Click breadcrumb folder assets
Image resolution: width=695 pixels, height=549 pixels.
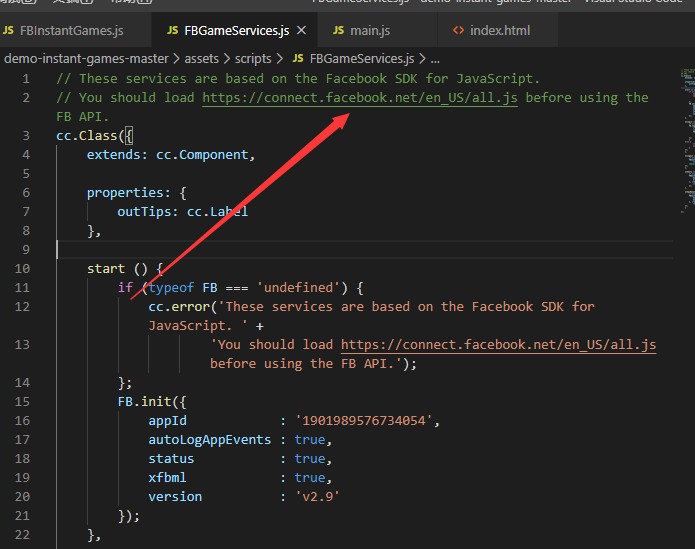point(202,58)
